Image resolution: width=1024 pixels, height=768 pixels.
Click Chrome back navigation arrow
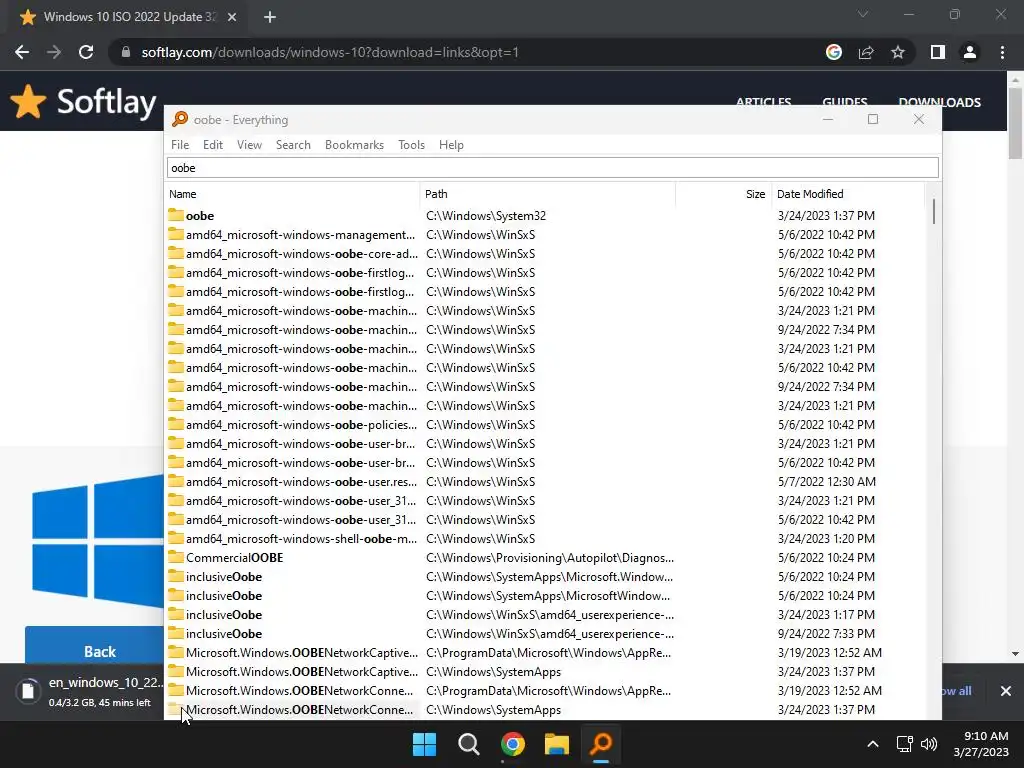pos(22,52)
